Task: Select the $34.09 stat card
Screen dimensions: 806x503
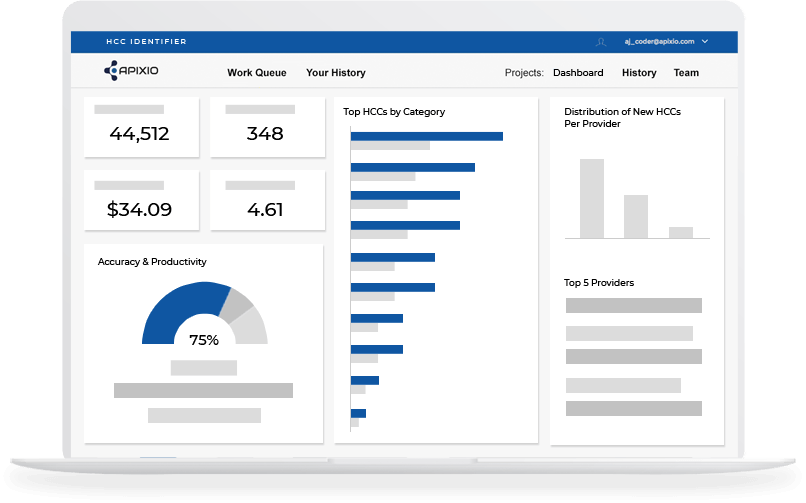Action: (x=141, y=200)
